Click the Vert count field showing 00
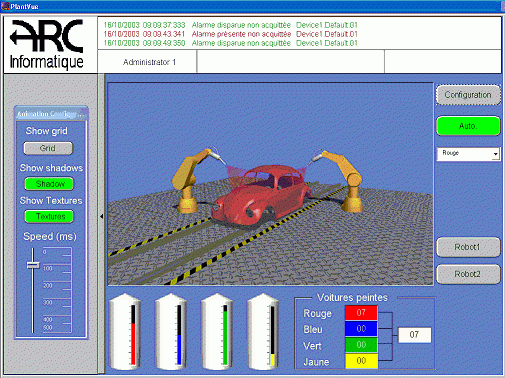 point(361,345)
